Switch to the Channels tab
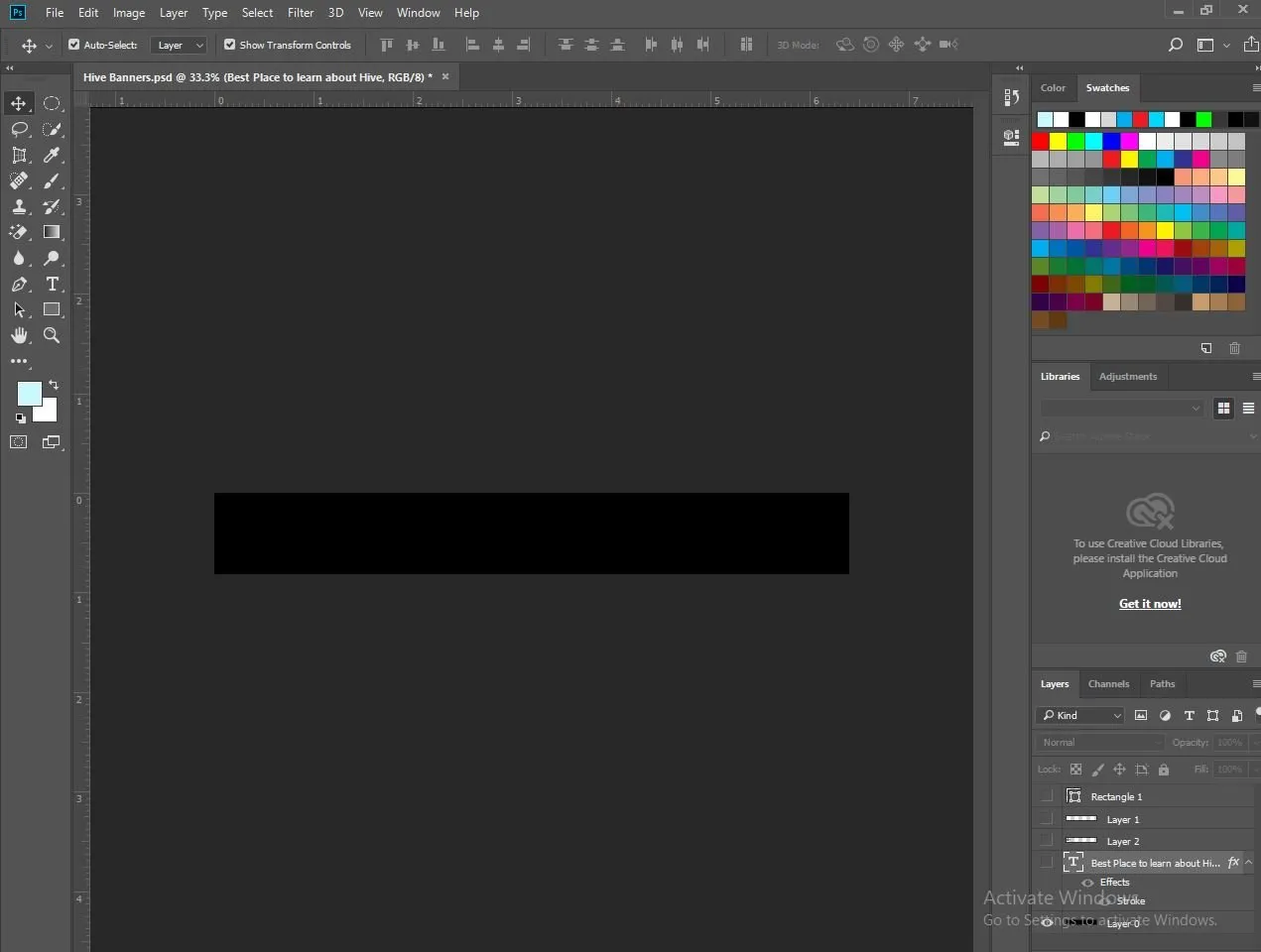Screen dimensions: 1261x952 [1108, 684]
